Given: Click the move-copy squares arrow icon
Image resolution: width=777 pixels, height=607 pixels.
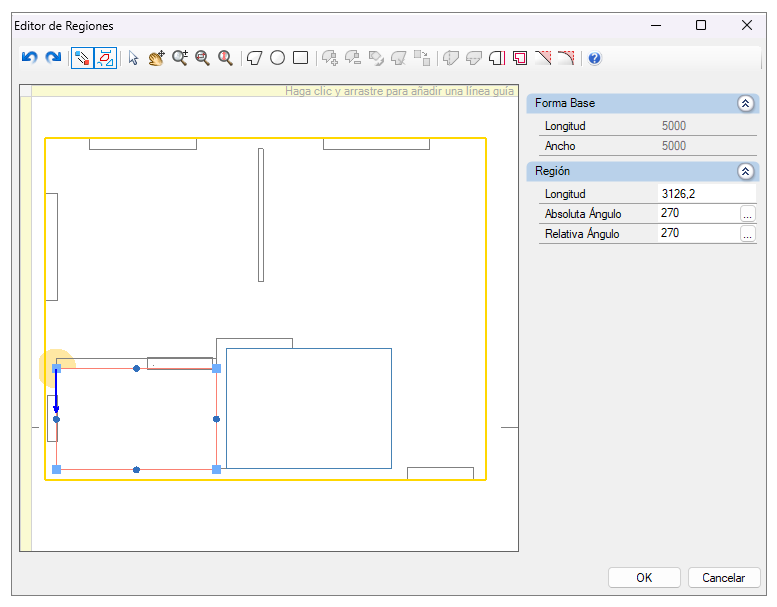Looking at the screenshot, I should (x=422, y=58).
